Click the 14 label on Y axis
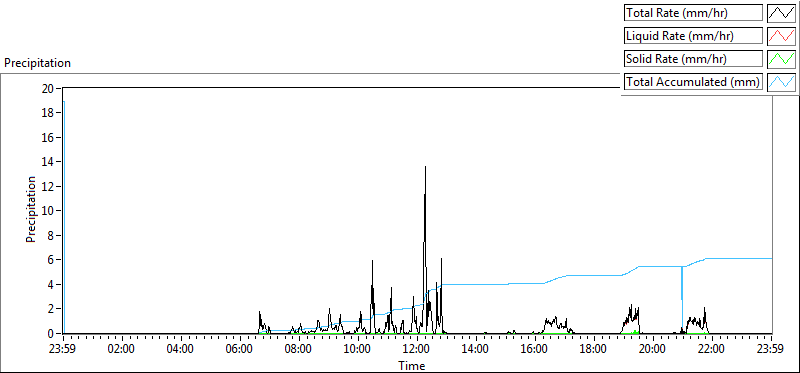The image size is (800, 373). pyautogui.click(x=49, y=162)
